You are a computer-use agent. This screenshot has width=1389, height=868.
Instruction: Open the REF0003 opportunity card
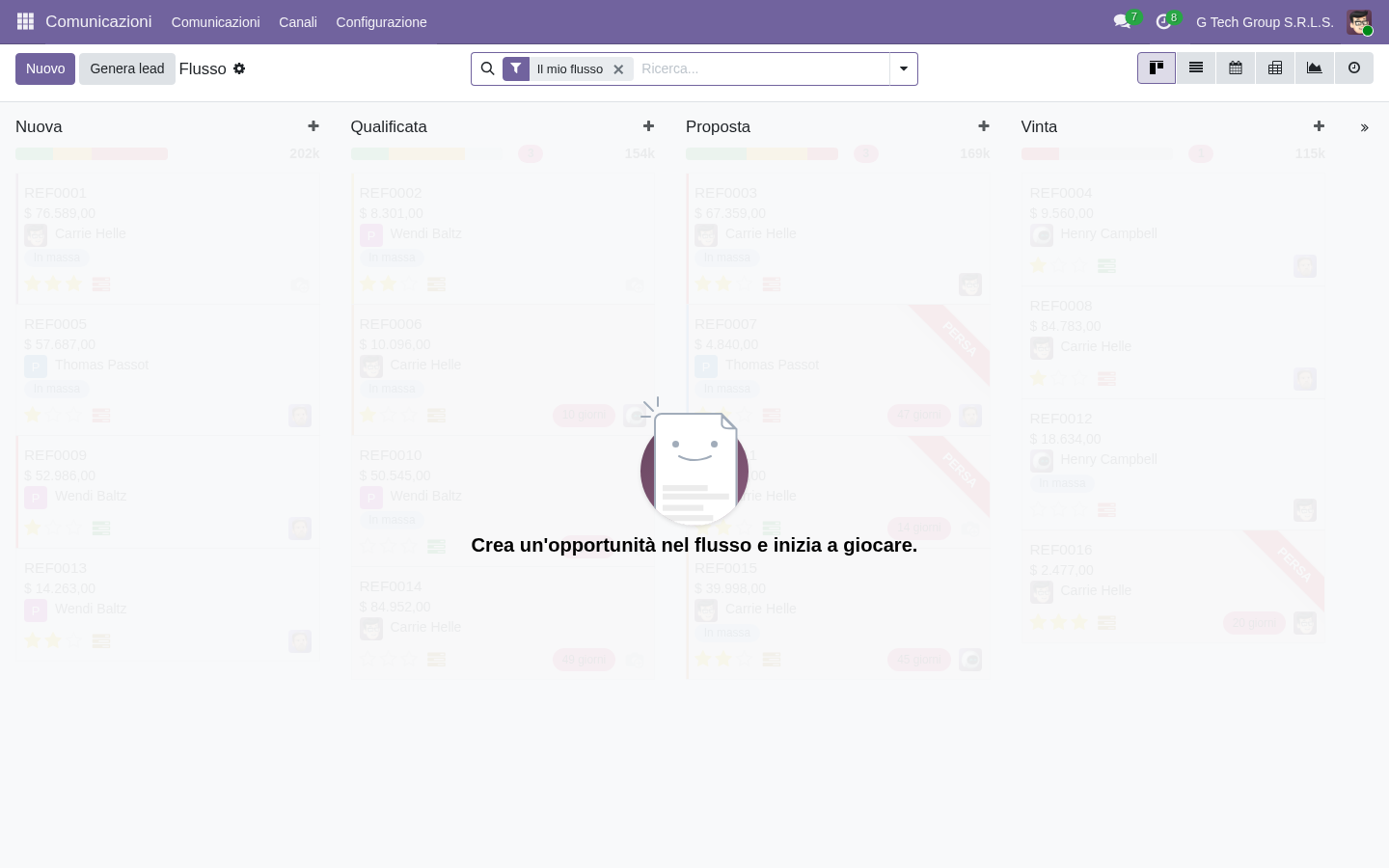point(838,238)
